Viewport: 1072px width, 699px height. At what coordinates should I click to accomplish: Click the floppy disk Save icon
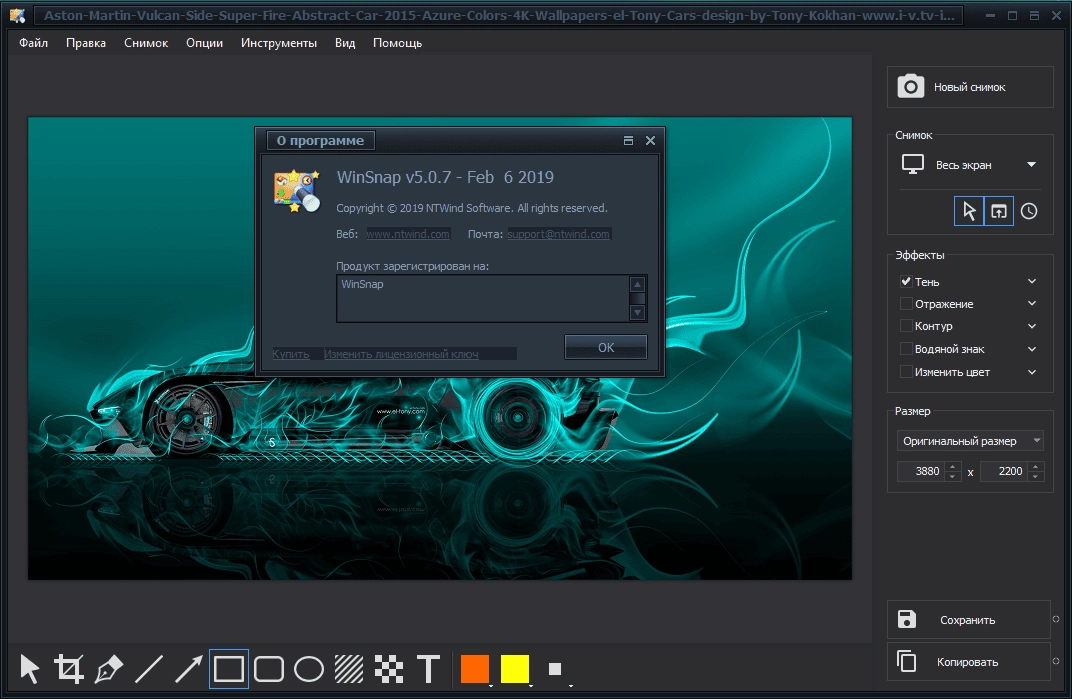(x=907, y=619)
